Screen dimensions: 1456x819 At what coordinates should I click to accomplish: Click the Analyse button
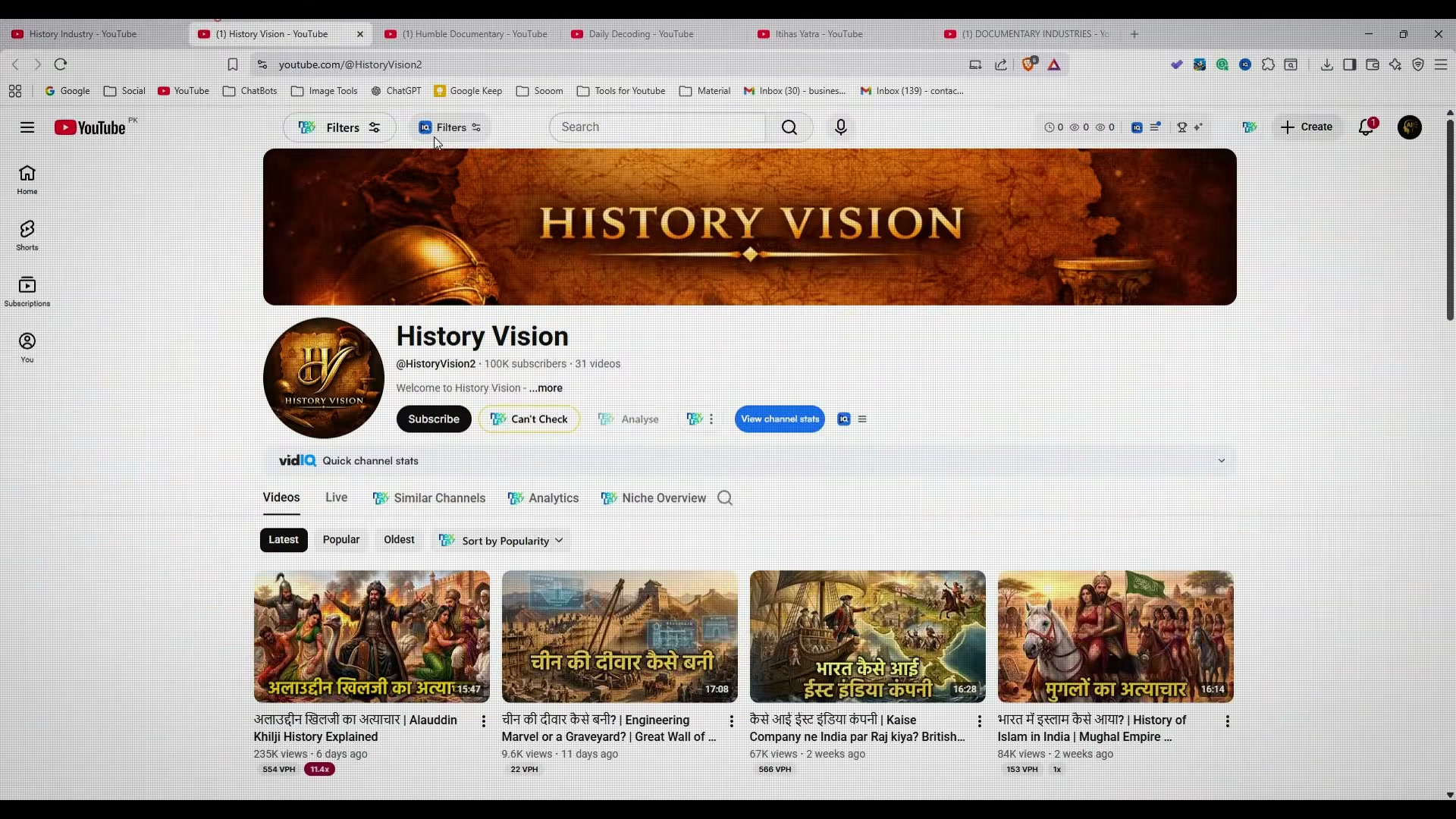click(x=629, y=419)
